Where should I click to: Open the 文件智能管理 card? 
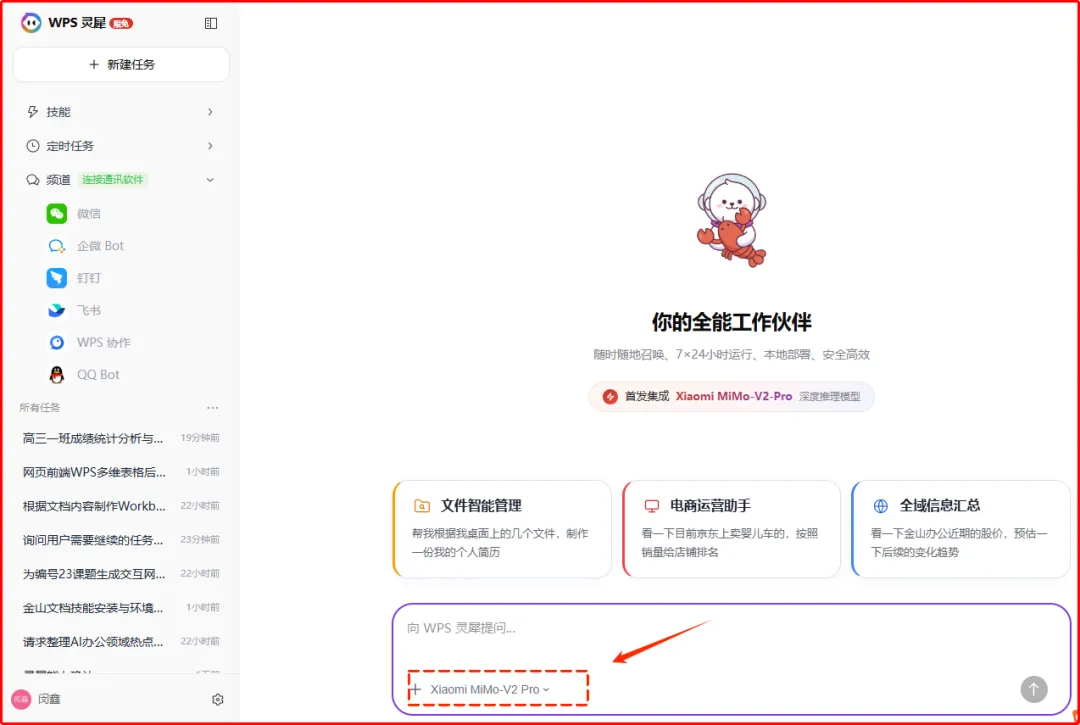pos(502,529)
